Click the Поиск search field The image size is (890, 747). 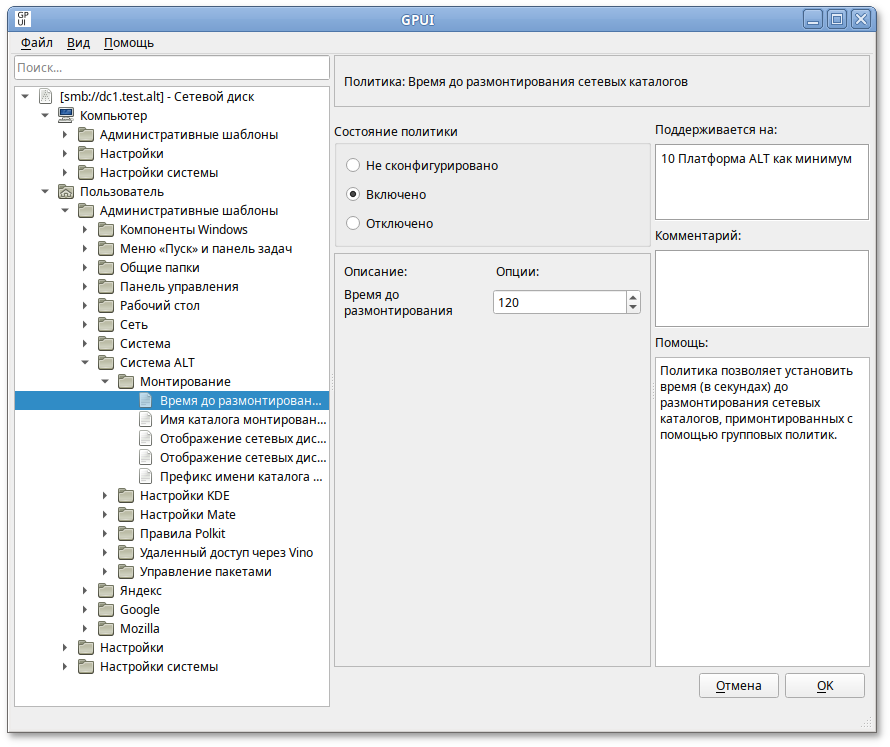pyautogui.click(x=171, y=67)
